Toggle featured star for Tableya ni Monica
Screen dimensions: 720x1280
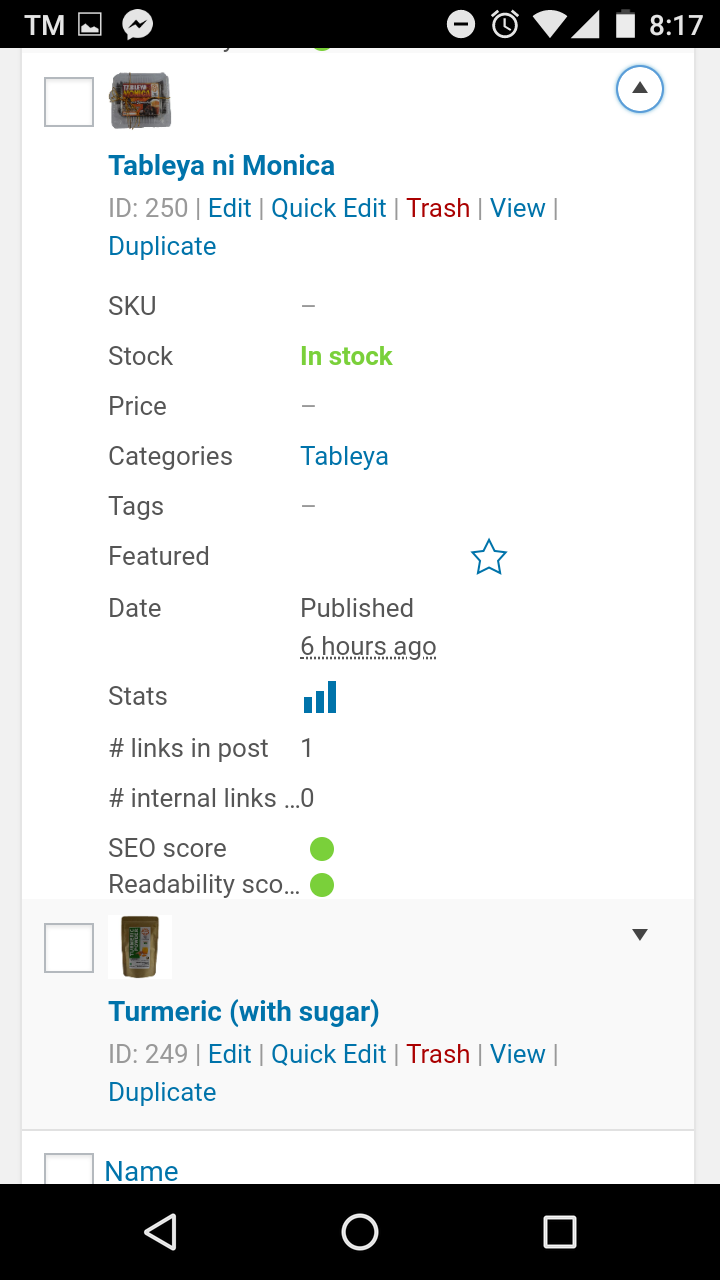489,557
